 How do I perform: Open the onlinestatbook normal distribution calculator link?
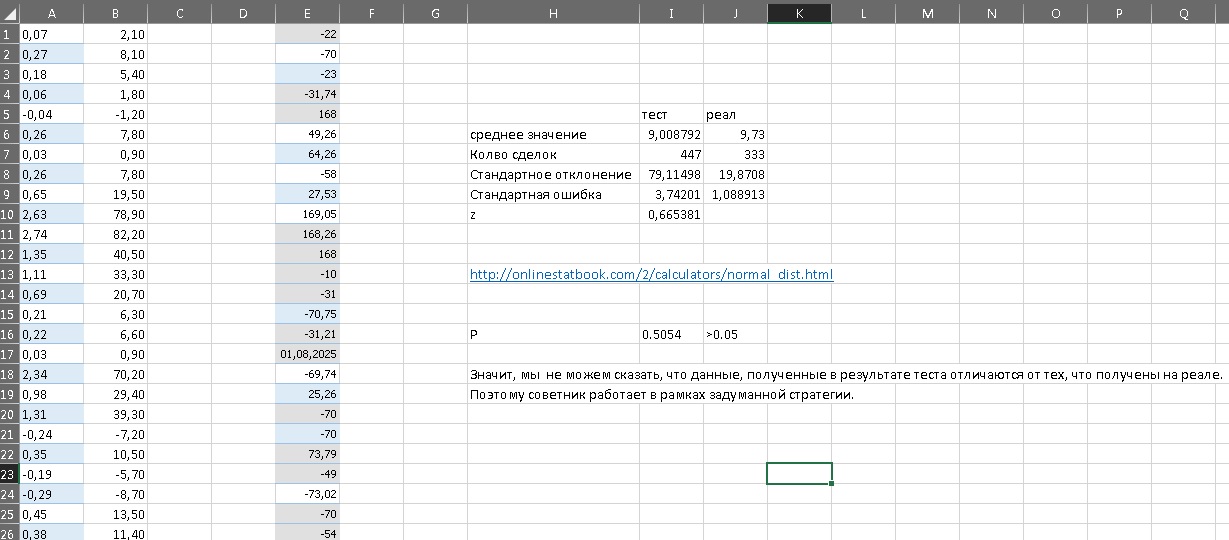point(651,274)
